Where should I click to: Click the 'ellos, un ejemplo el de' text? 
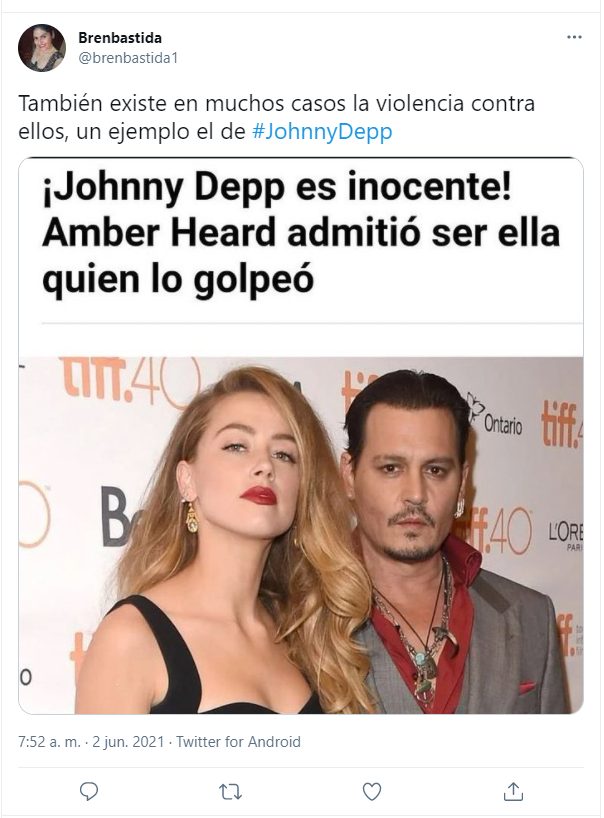[x=131, y=131]
